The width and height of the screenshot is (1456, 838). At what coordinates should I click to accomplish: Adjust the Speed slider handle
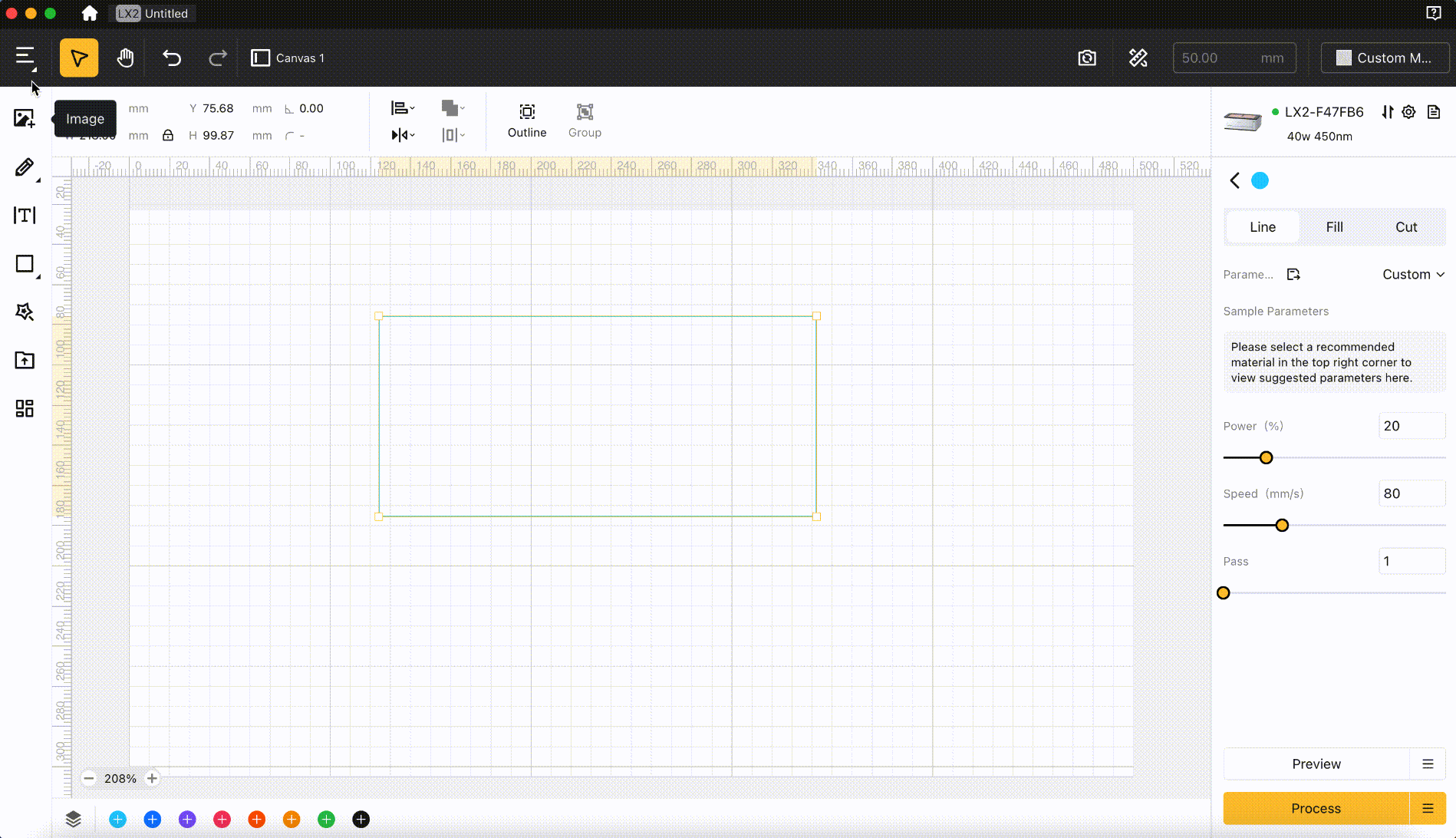[1282, 525]
